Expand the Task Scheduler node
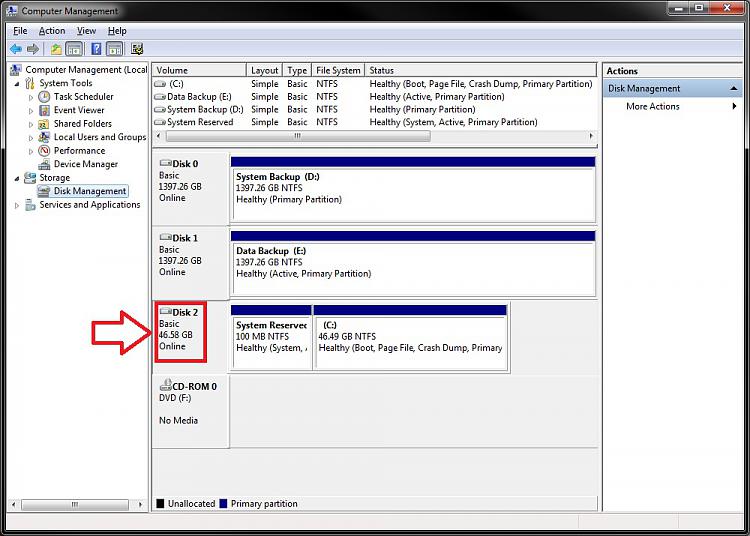750x536 pixels. 31,97
